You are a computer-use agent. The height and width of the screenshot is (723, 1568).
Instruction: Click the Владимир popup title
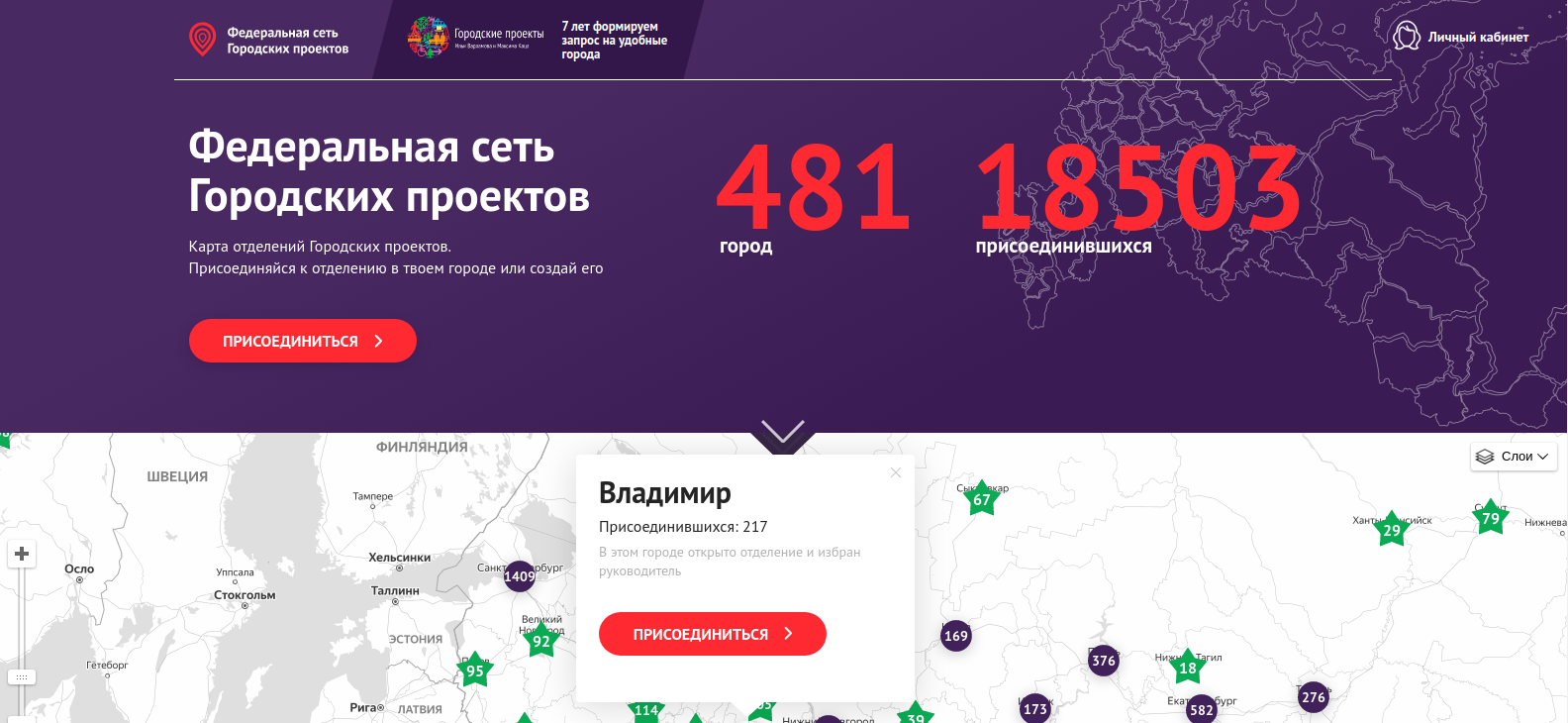coord(665,492)
